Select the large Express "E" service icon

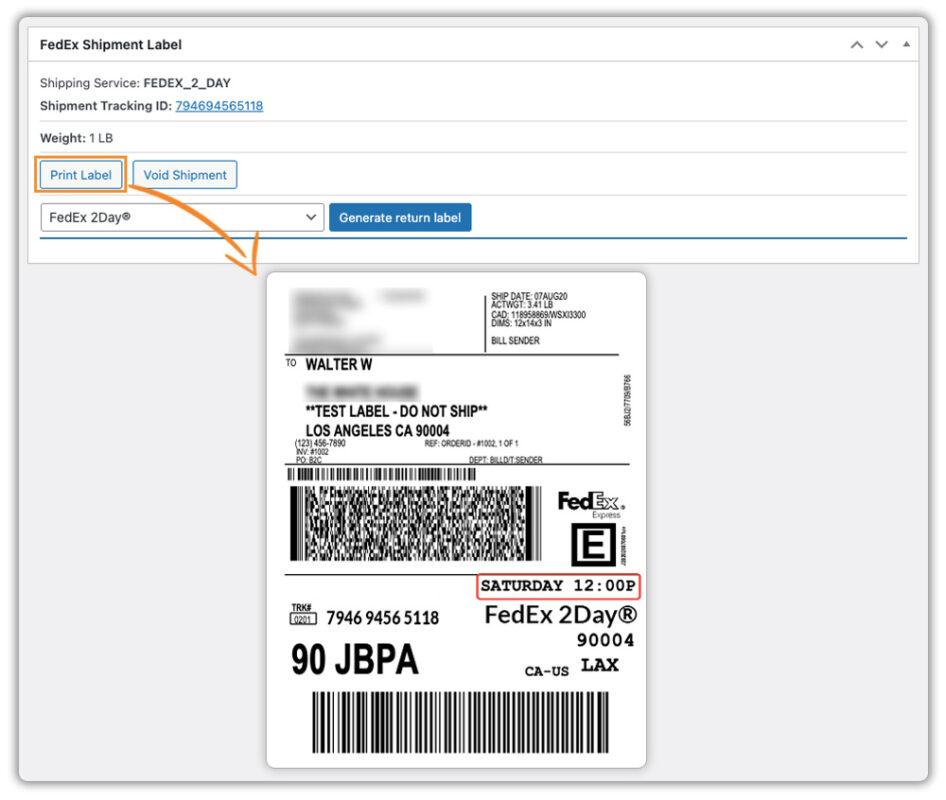(x=592, y=545)
